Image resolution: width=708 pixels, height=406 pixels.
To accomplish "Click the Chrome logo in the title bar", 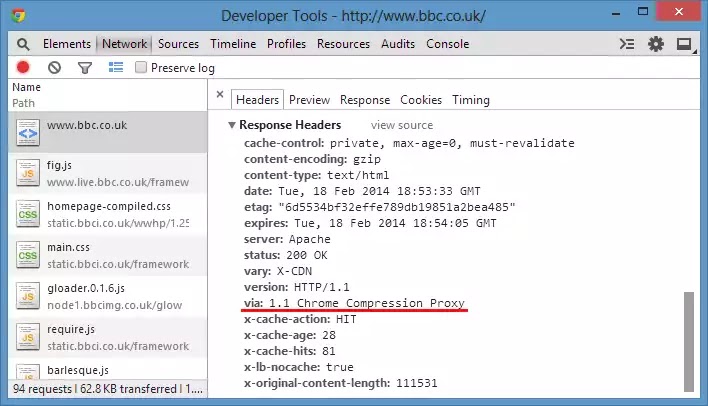I will point(19,16).
